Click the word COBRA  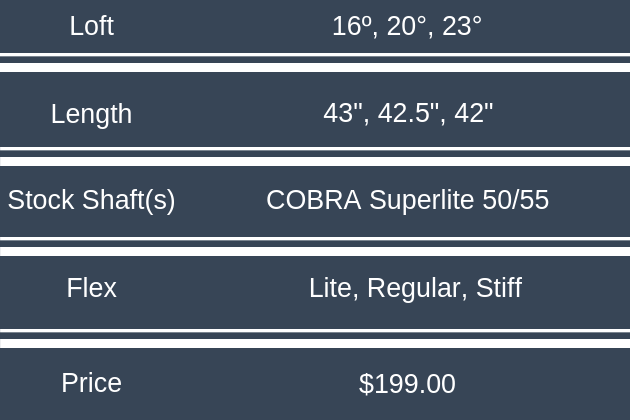pos(313,200)
